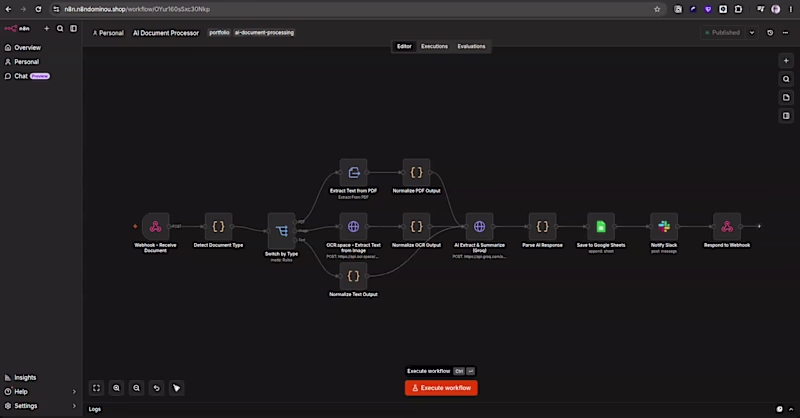
Task: Select the Parse AI Response node
Action: click(542, 227)
